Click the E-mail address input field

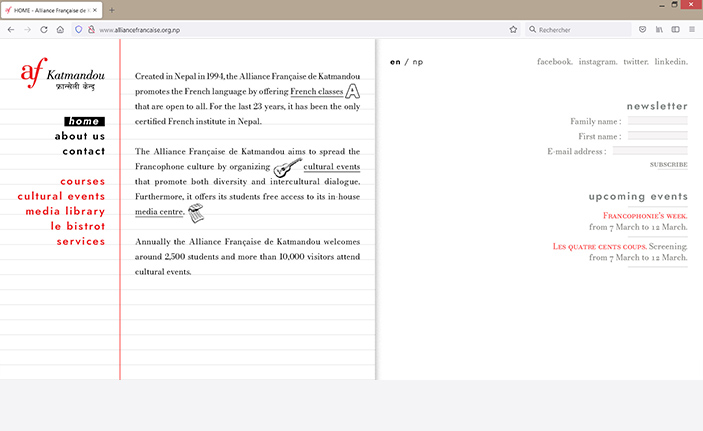coord(650,151)
